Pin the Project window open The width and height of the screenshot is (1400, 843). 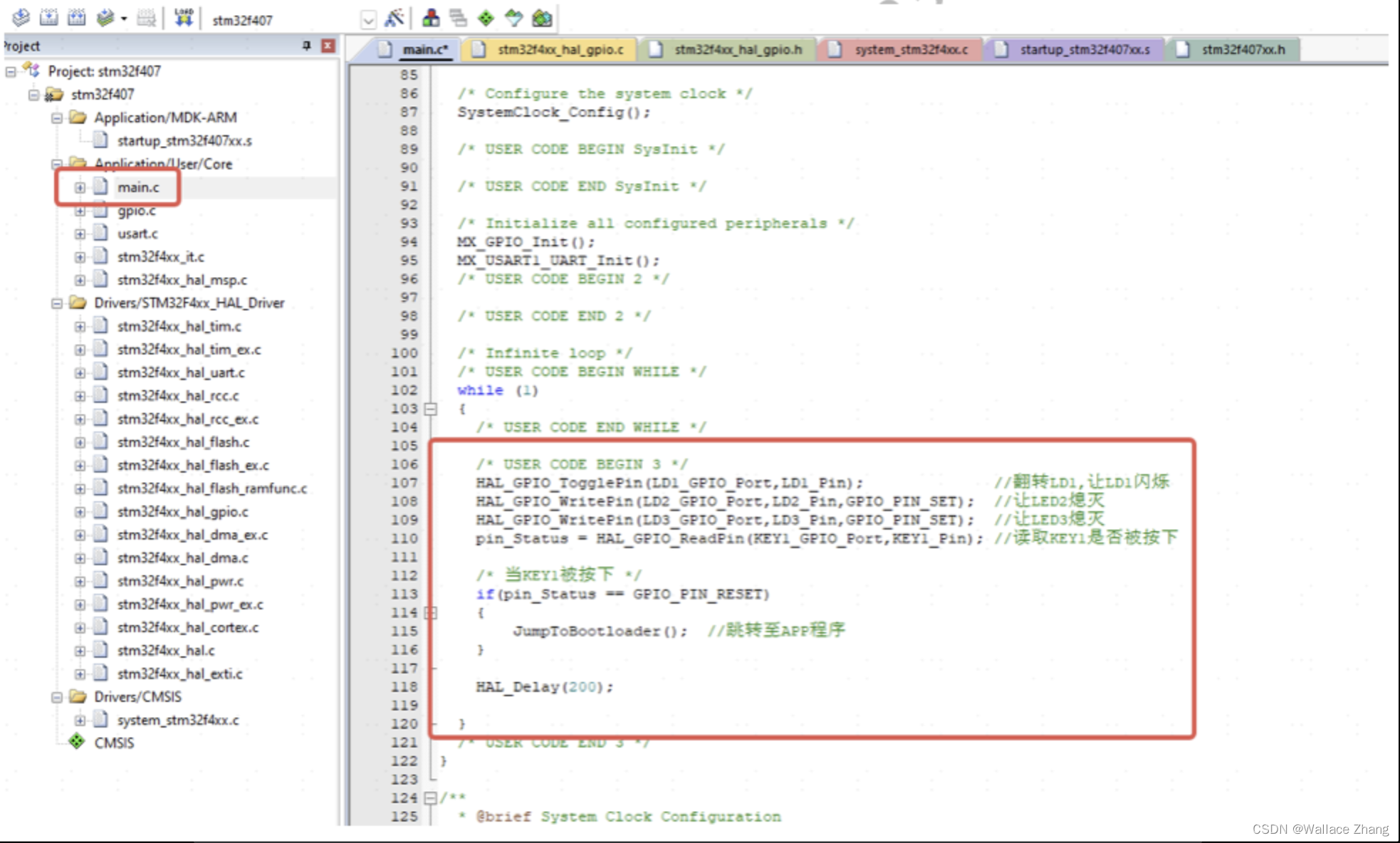point(306,46)
